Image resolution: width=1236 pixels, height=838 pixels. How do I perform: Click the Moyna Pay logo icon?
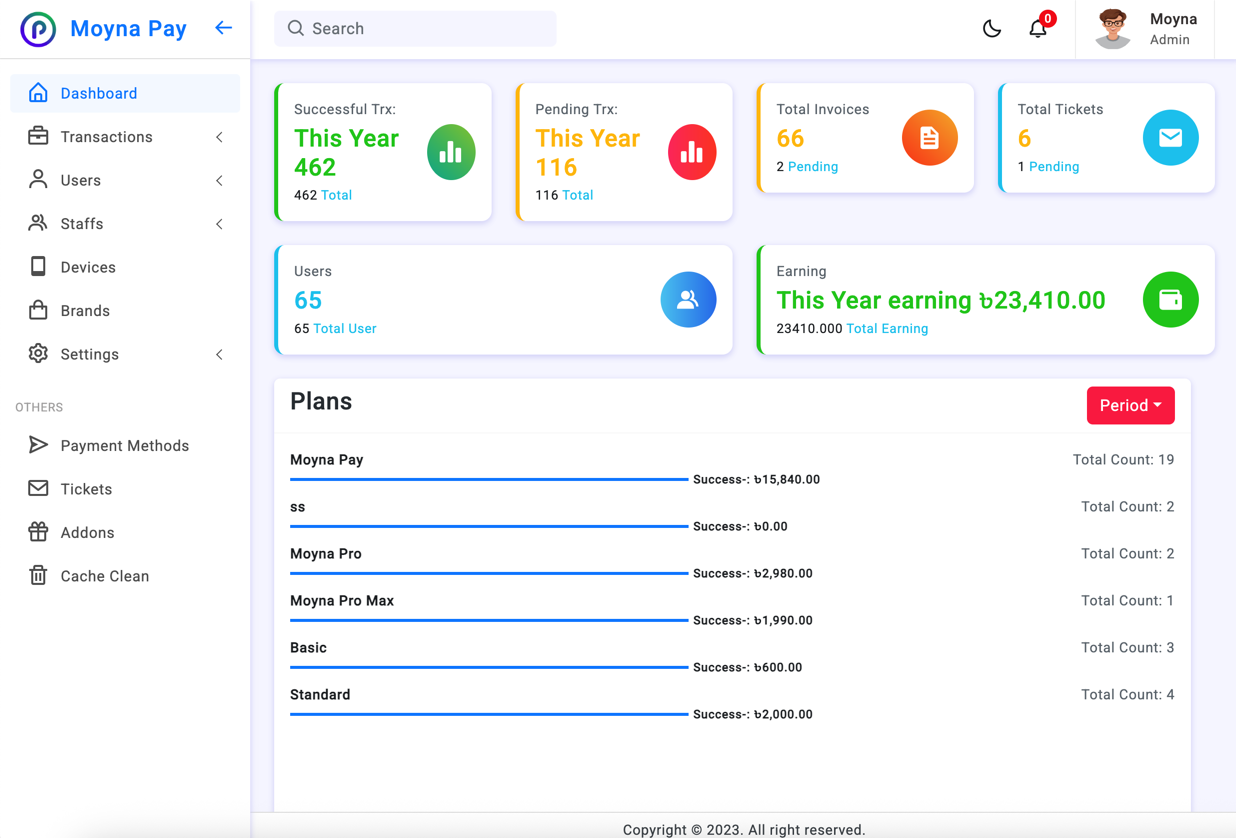click(x=38, y=29)
